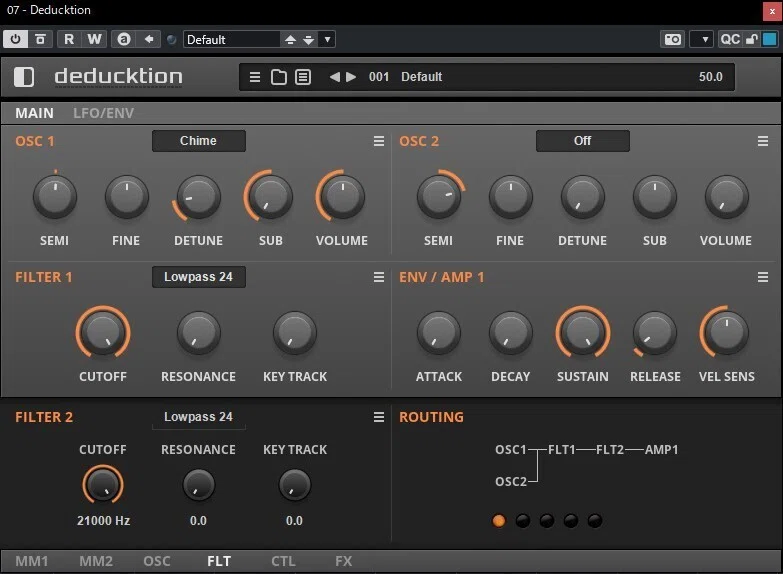Enable Read automation R button

coord(69,39)
